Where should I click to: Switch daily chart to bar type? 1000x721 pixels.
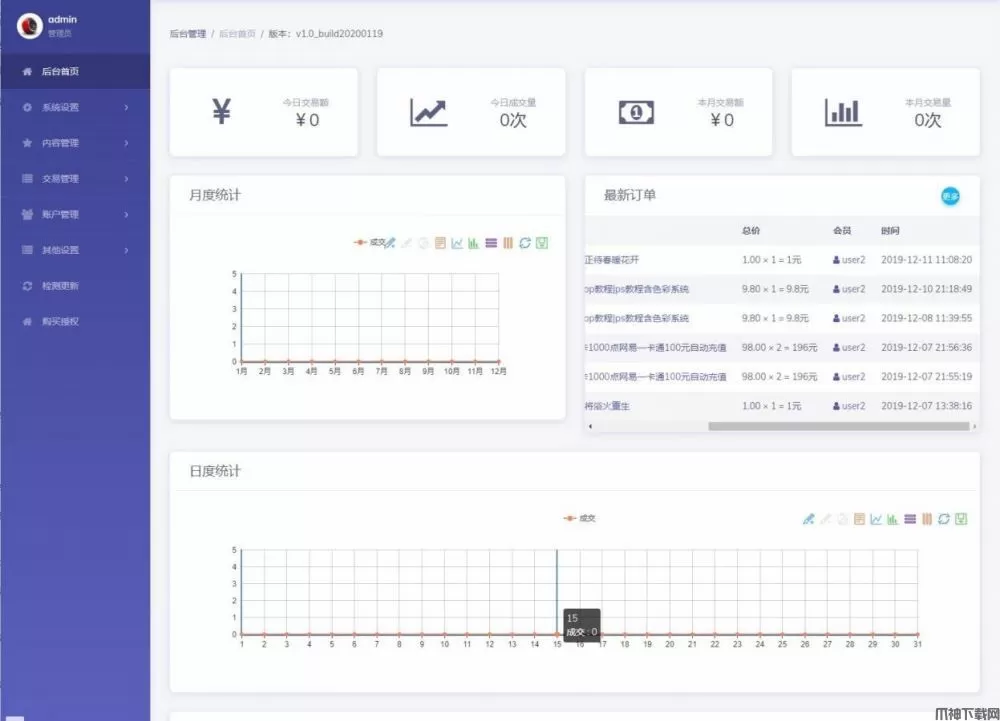tap(893, 519)
